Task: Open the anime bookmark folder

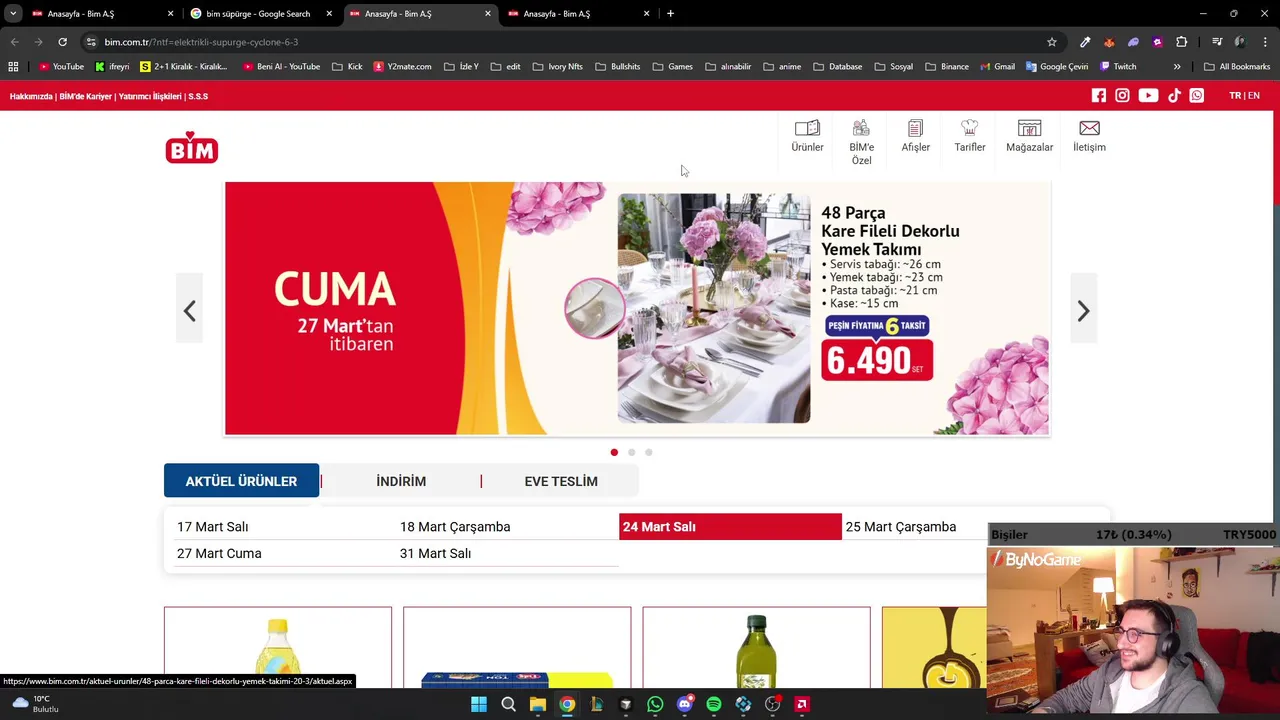Action: [x=782, y=66]
